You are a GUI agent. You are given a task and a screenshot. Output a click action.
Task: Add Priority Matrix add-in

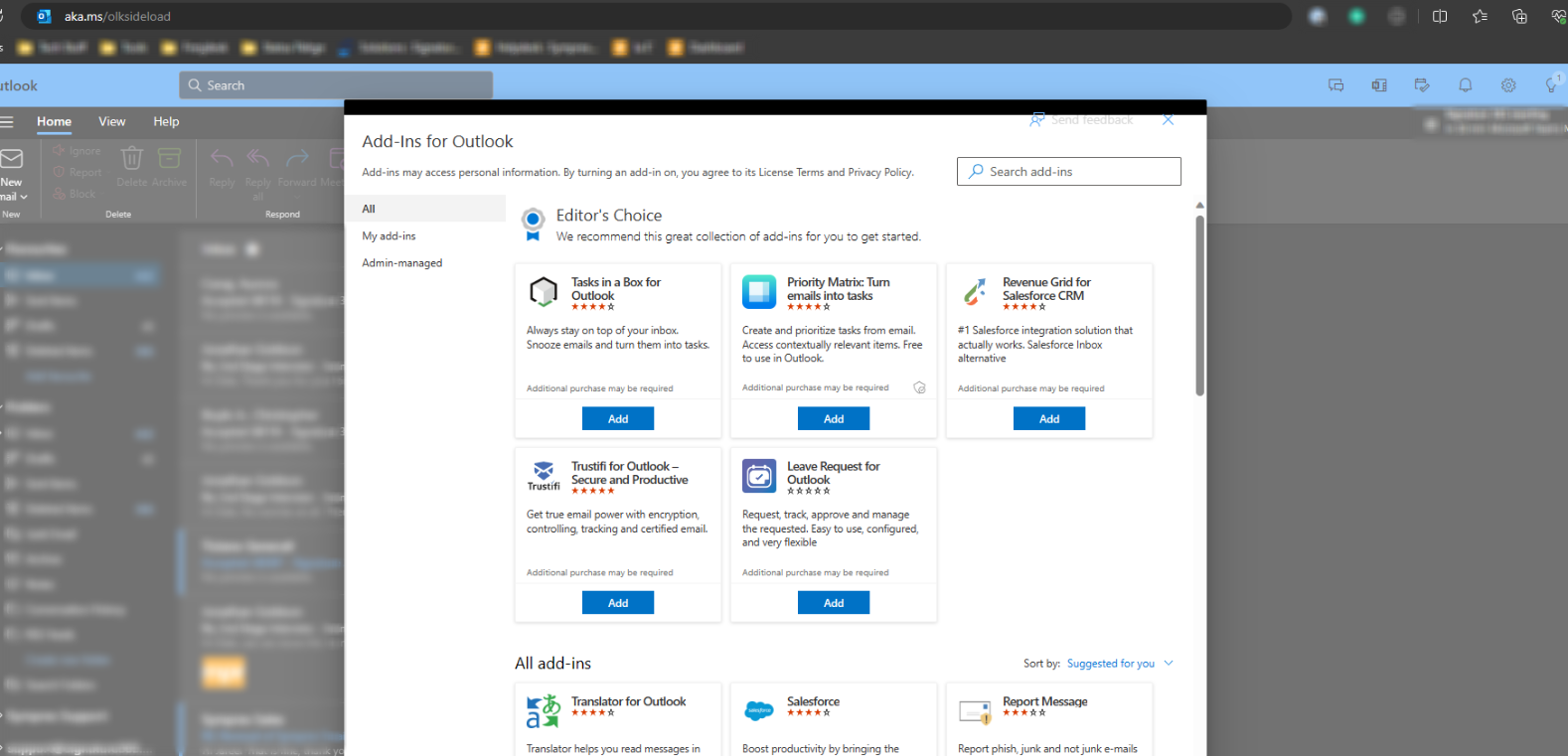834,419
